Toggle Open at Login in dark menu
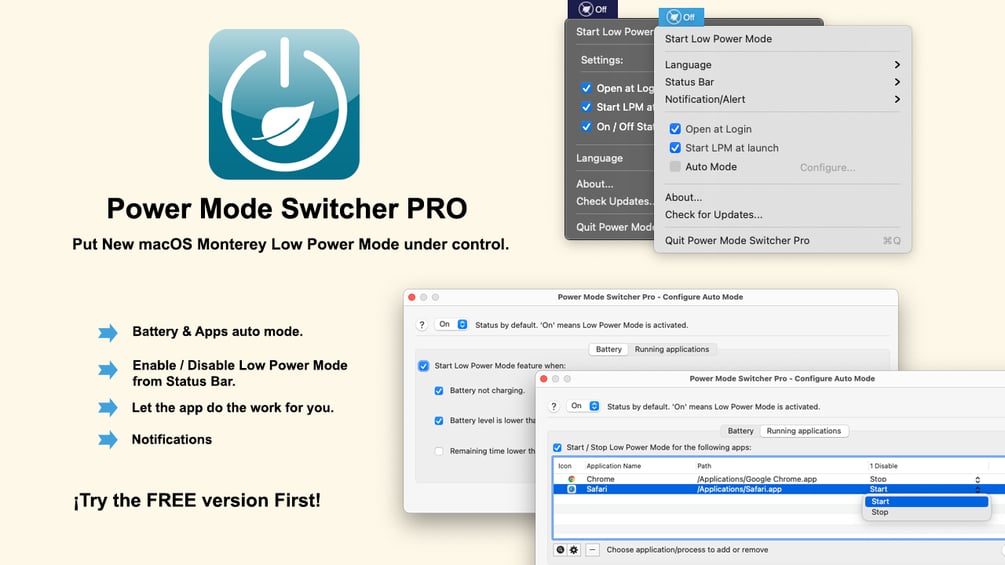The image size is (1005, 565). pos(586,88)
